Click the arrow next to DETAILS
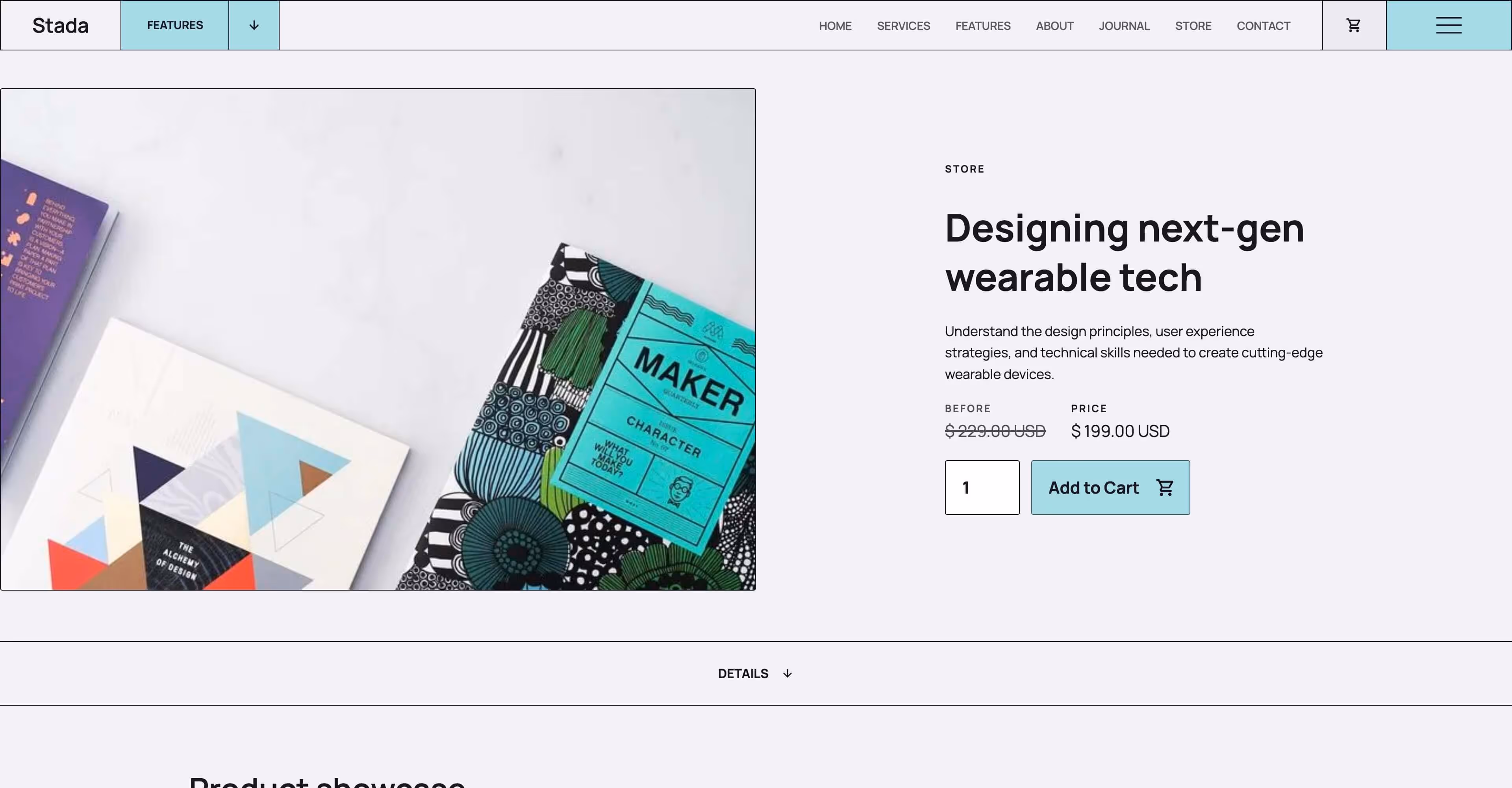This screenshot has height=788, width=1512. pyautogui.click(x=787, y=673)
